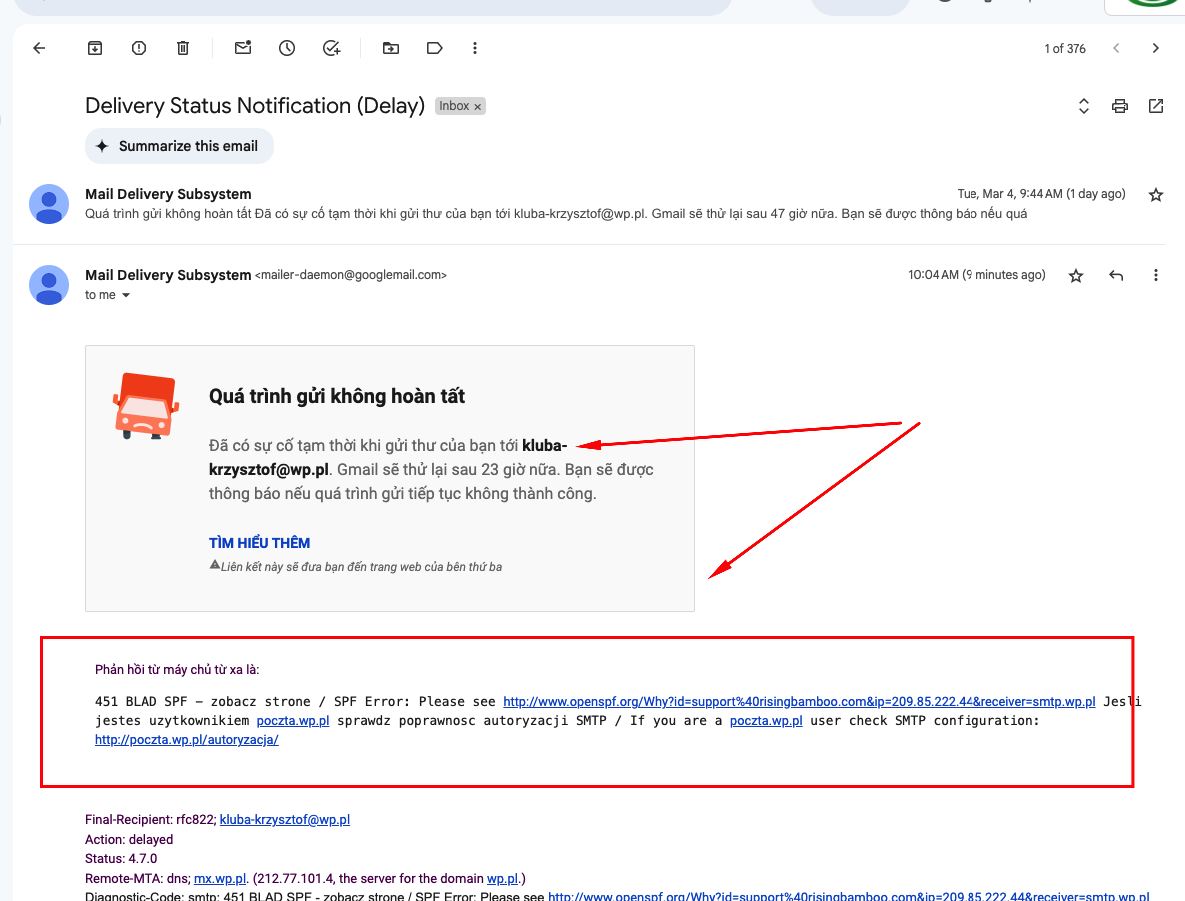Click the Summarize this email button
Image resolution: width=1185 pixels, height=901 pixels.
click(x=179, y=146)
